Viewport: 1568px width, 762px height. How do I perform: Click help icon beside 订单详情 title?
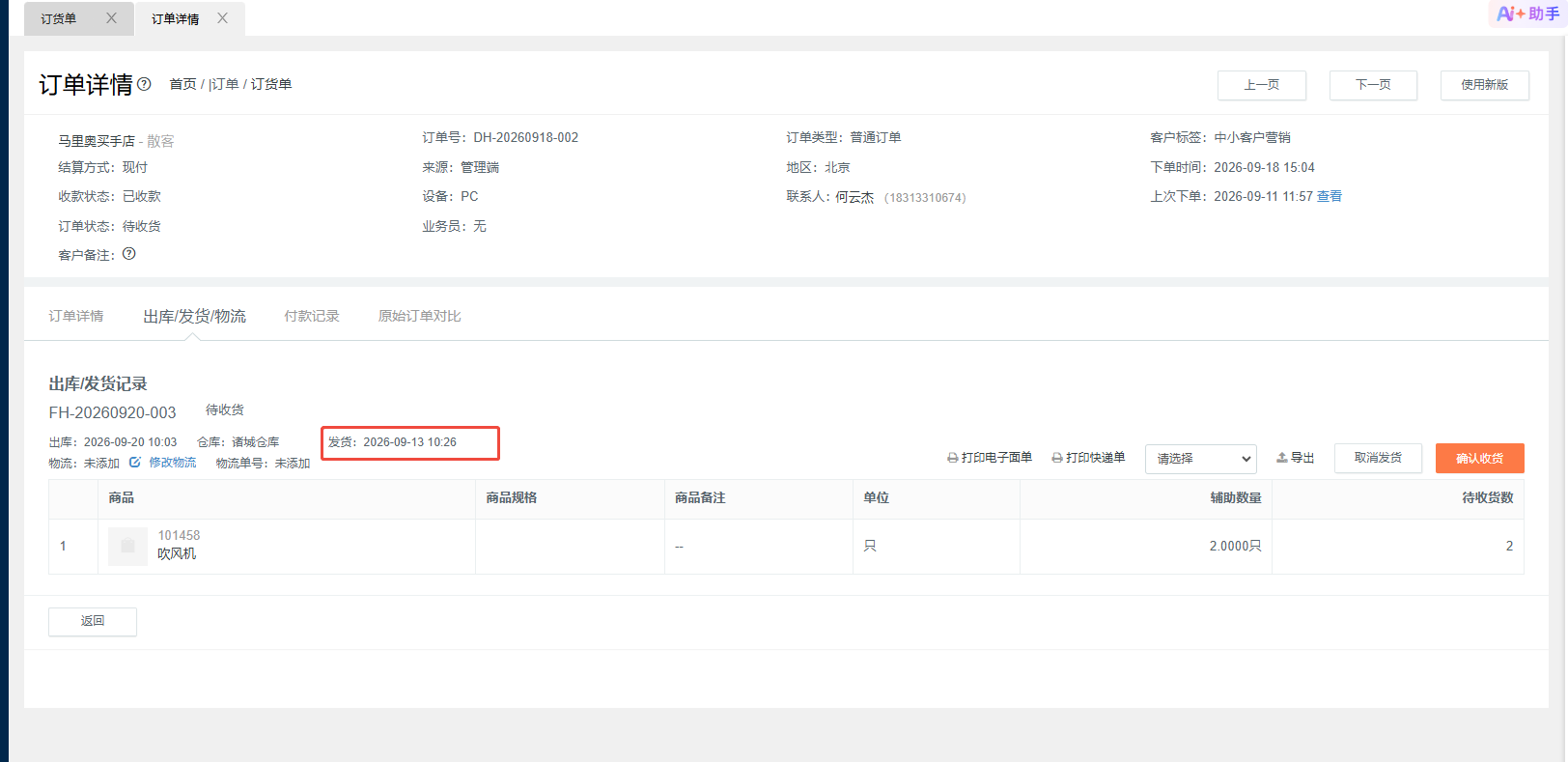coord(144,84)
